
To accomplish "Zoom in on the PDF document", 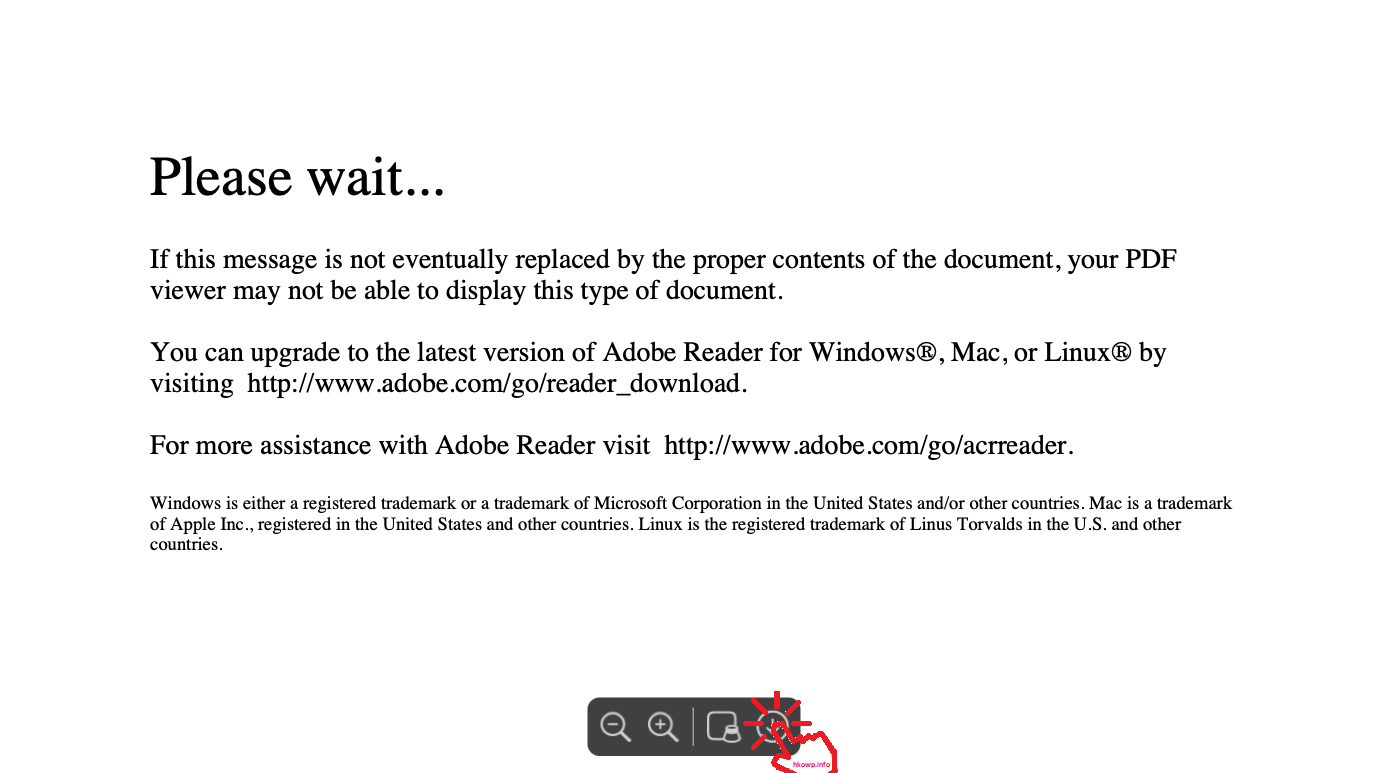I will [x=664, y=726].
